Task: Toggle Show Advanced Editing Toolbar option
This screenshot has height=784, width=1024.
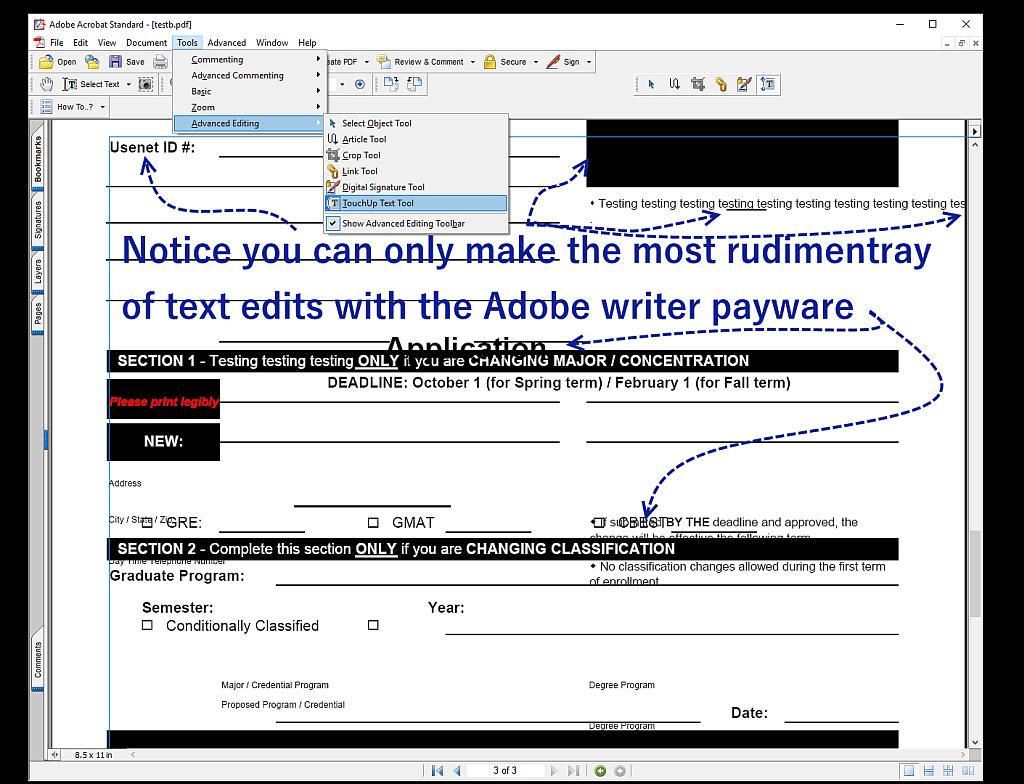Action: coord(415,223)
